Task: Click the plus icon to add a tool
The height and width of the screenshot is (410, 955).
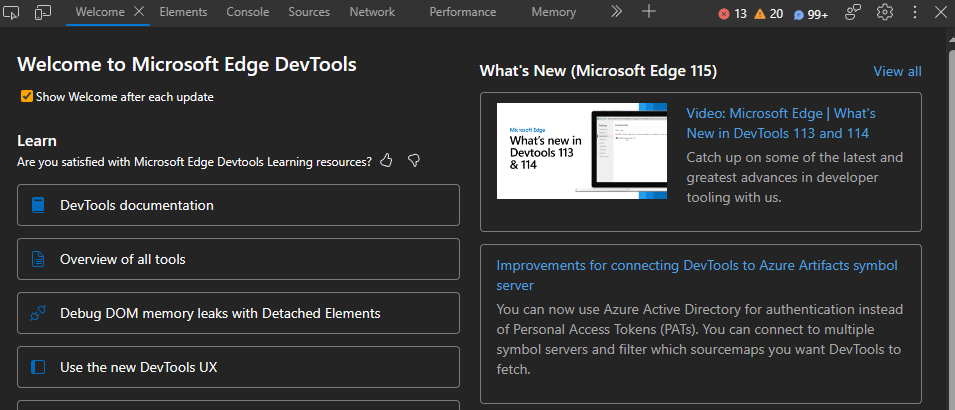Action: pyautogui.click(x=649, y=12)
